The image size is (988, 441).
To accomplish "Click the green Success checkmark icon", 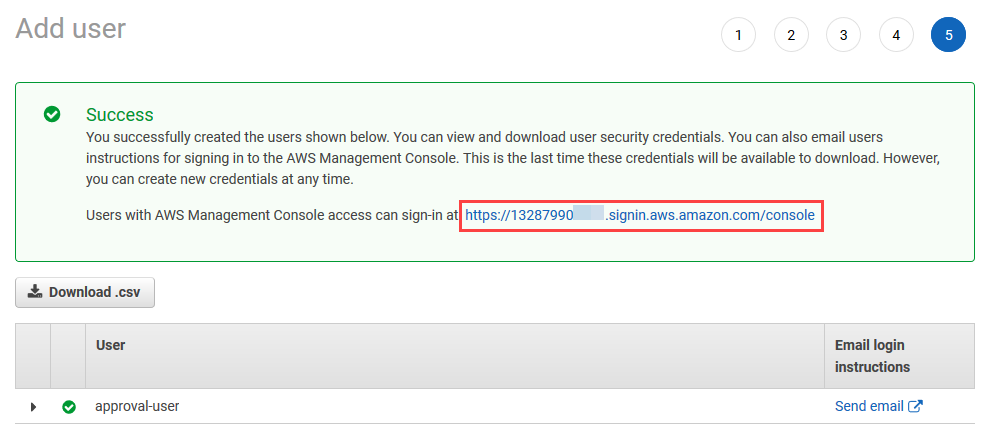I will click(52, 114).
